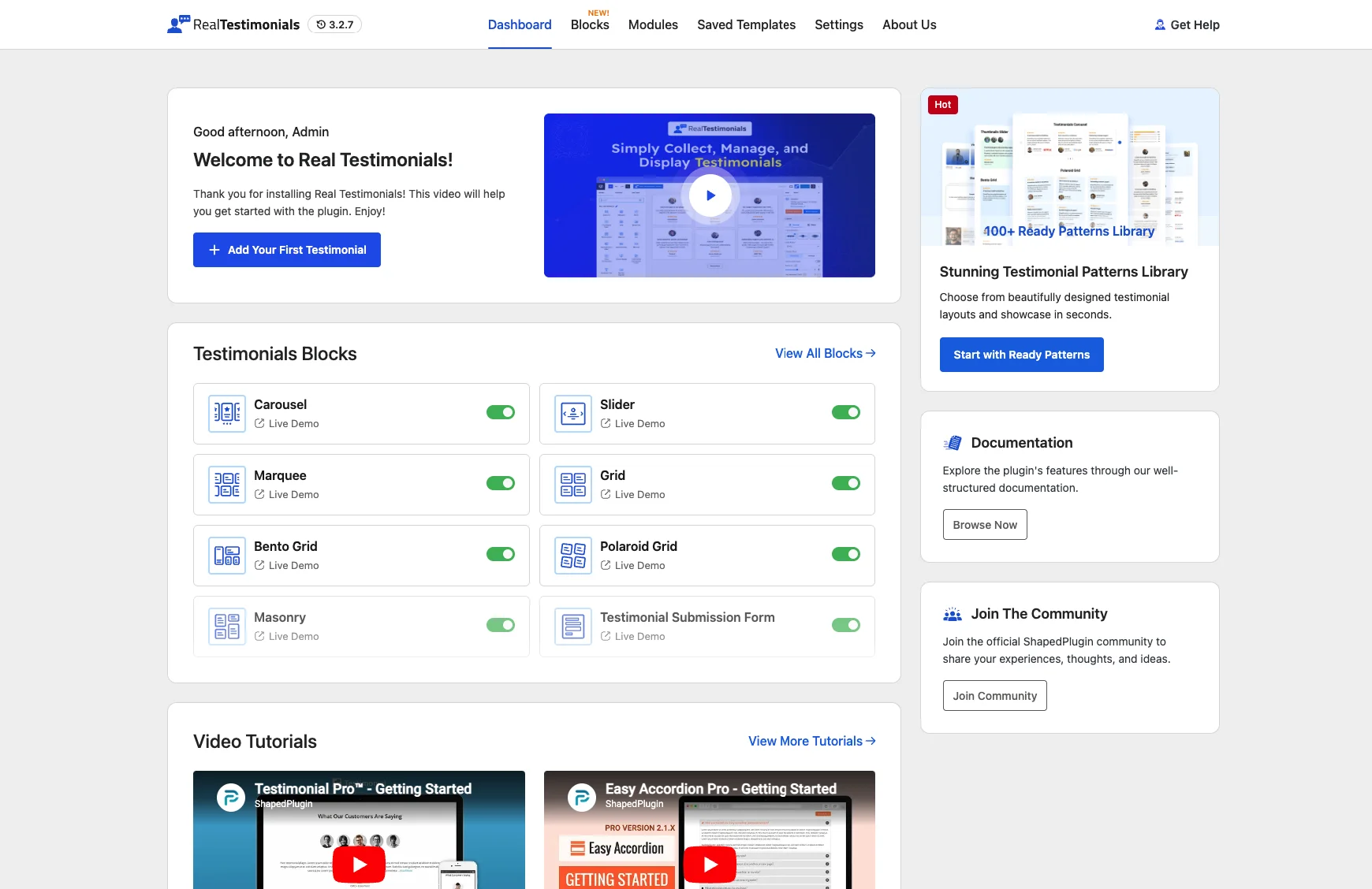Open Masonry Live Demo link
1372x889 pixels.
(286, 636)
